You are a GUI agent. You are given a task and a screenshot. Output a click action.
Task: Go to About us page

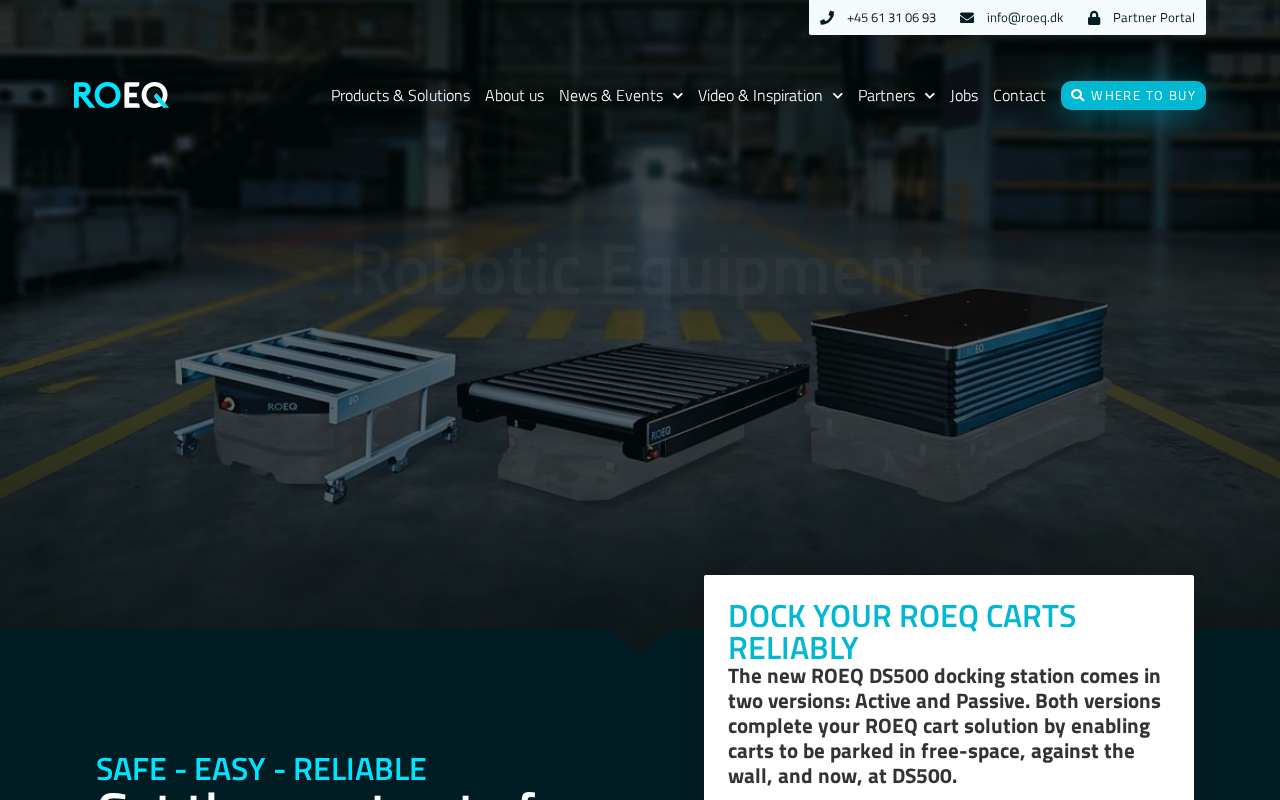[x=514, y=95]
